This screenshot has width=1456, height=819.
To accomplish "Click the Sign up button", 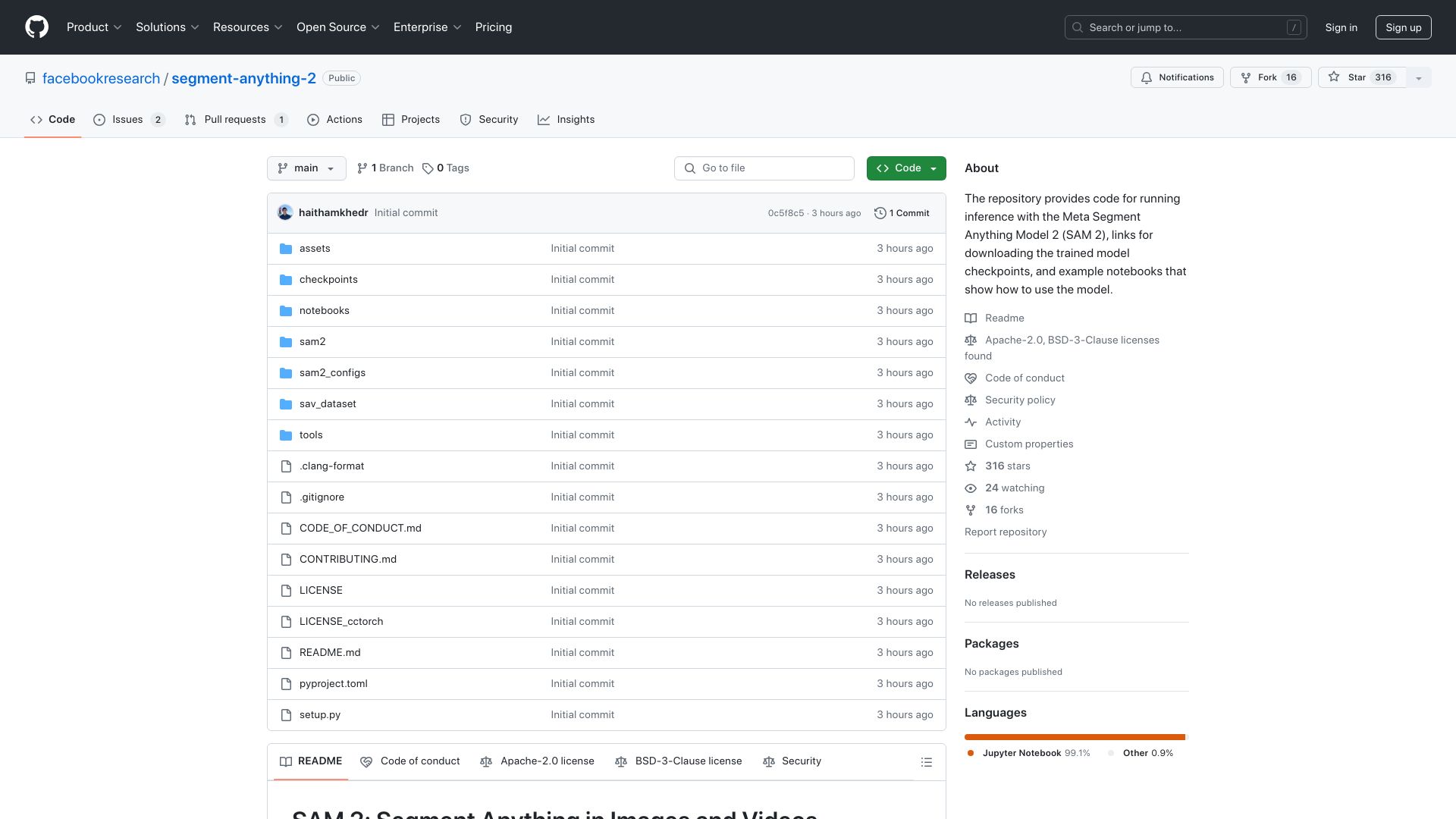I will (1404, 27).
